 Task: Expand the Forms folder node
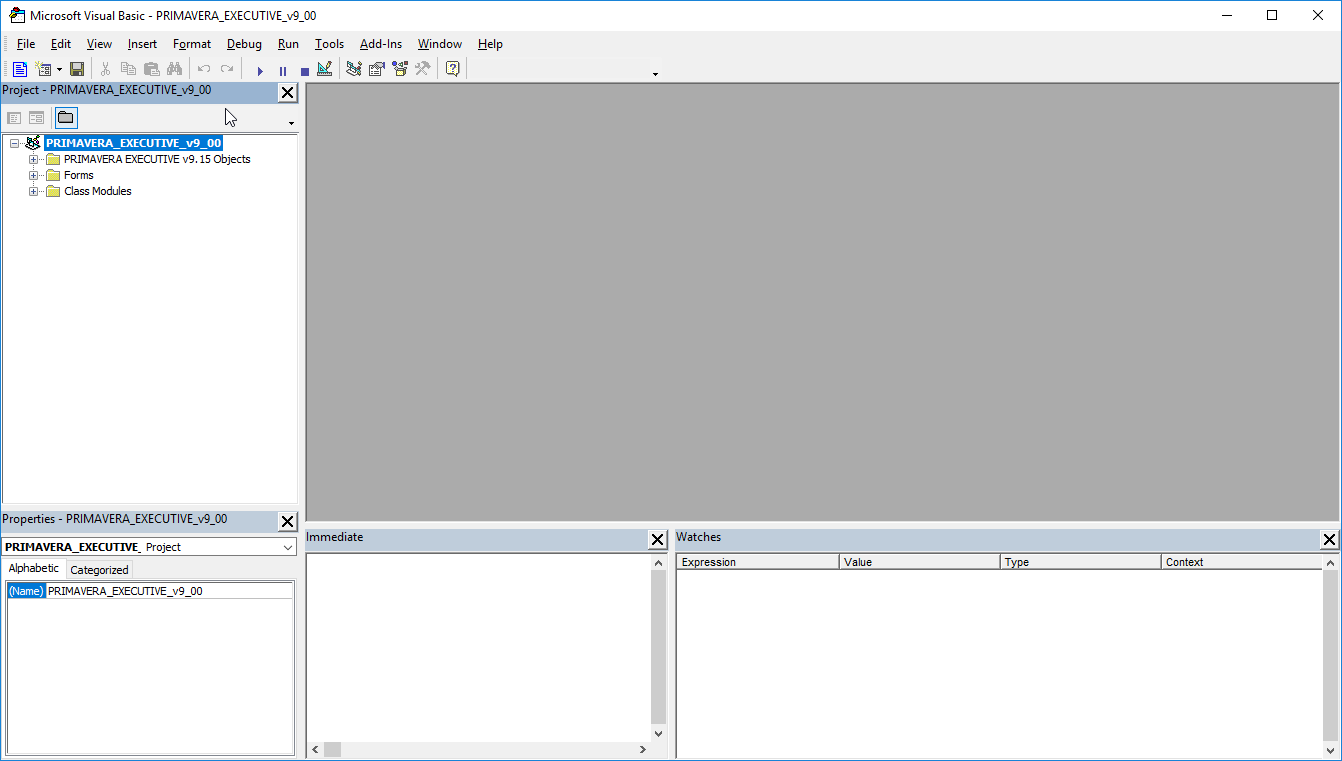[x=34, y=175]
